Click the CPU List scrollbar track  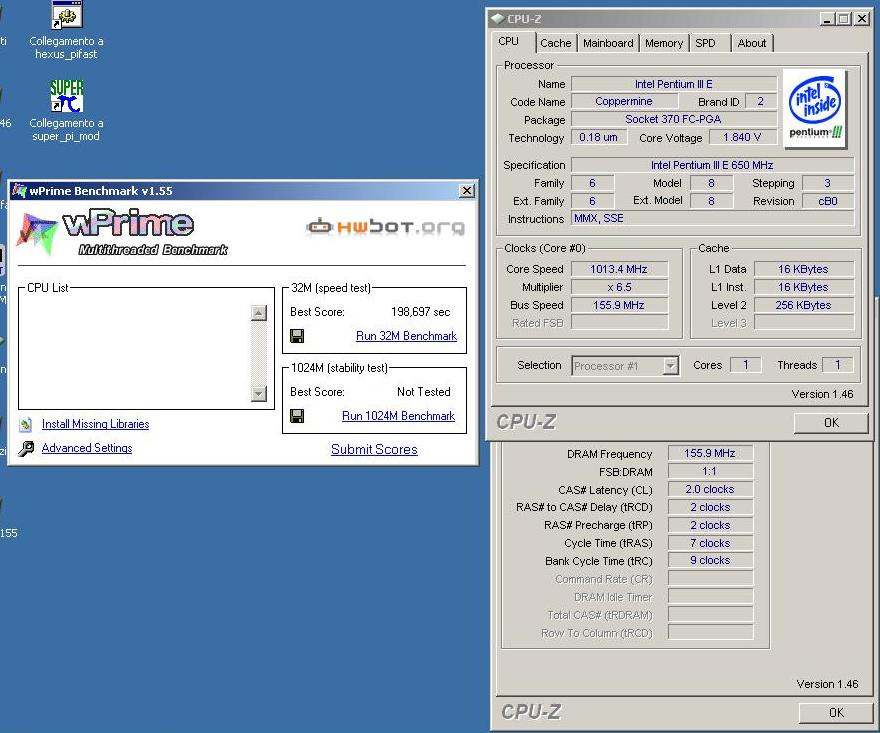pyautogui.click(x=258, y=353)
